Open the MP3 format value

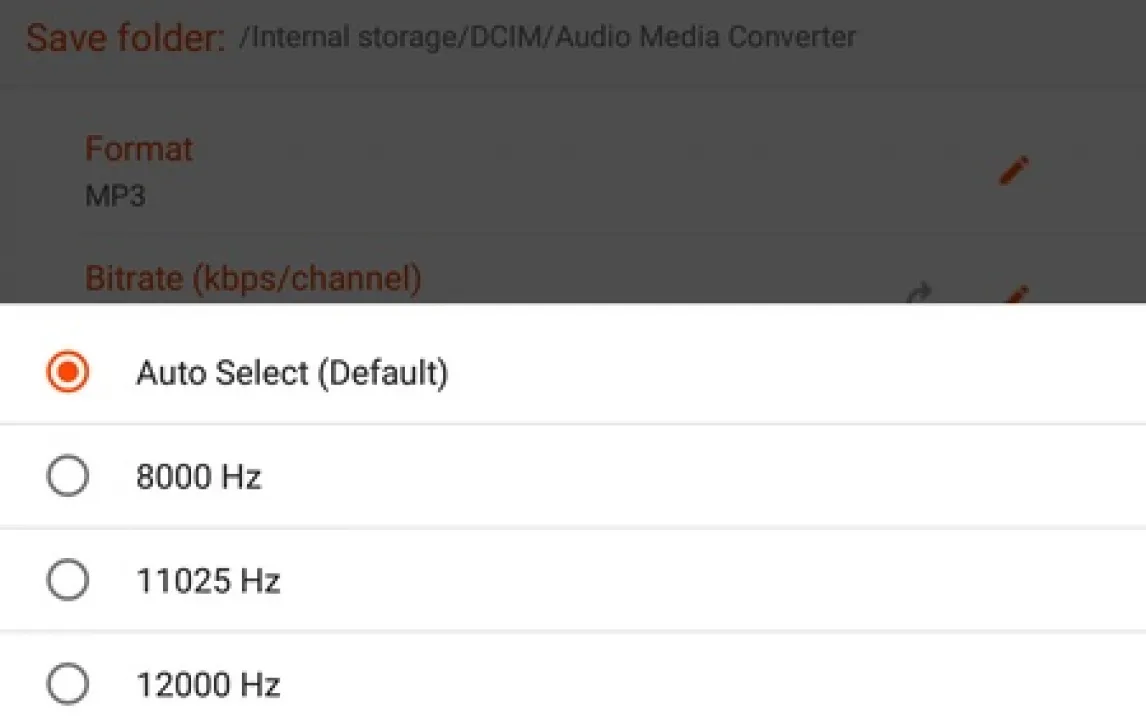pos(115,195)
